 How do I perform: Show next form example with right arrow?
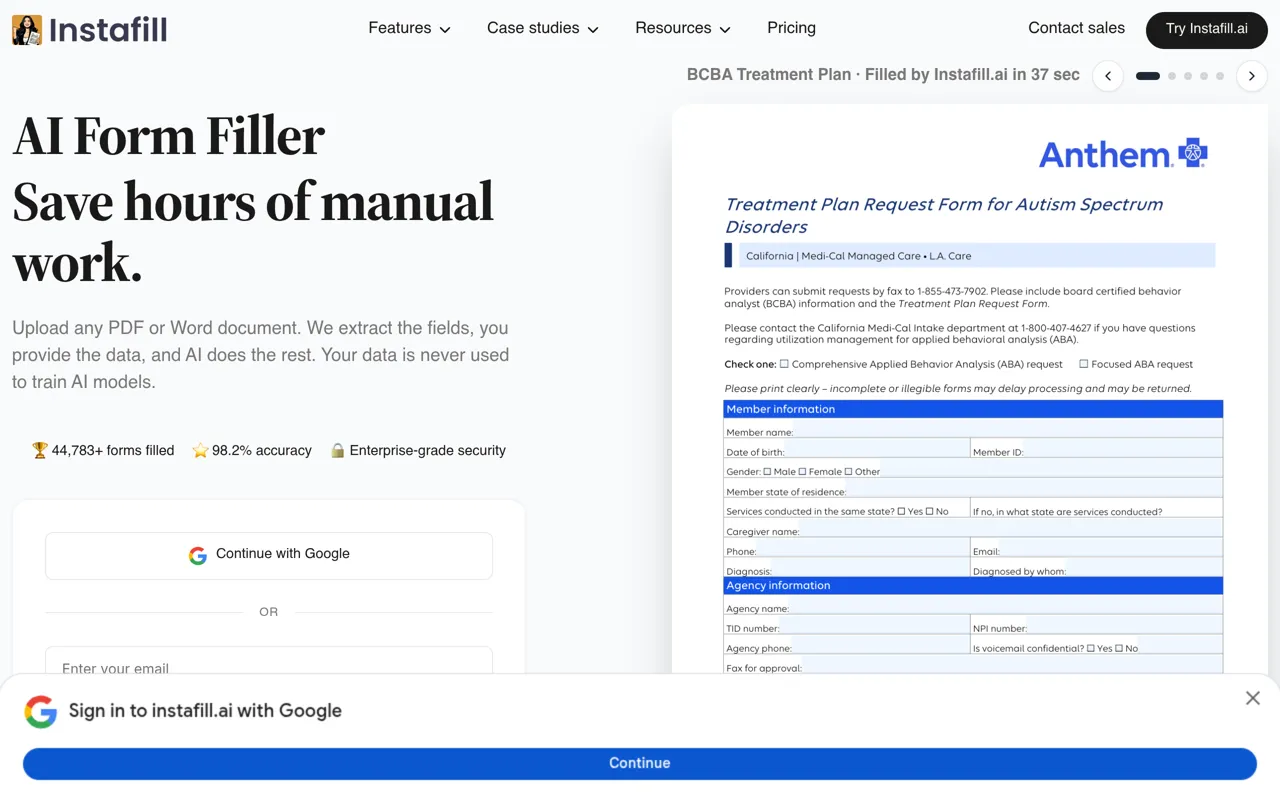[1251, 76]
